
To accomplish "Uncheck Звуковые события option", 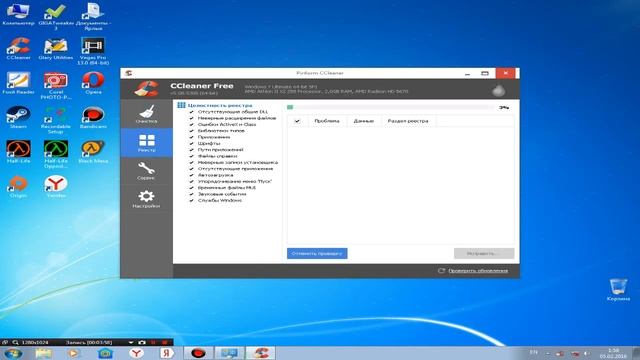I will (x=191, y=194).
